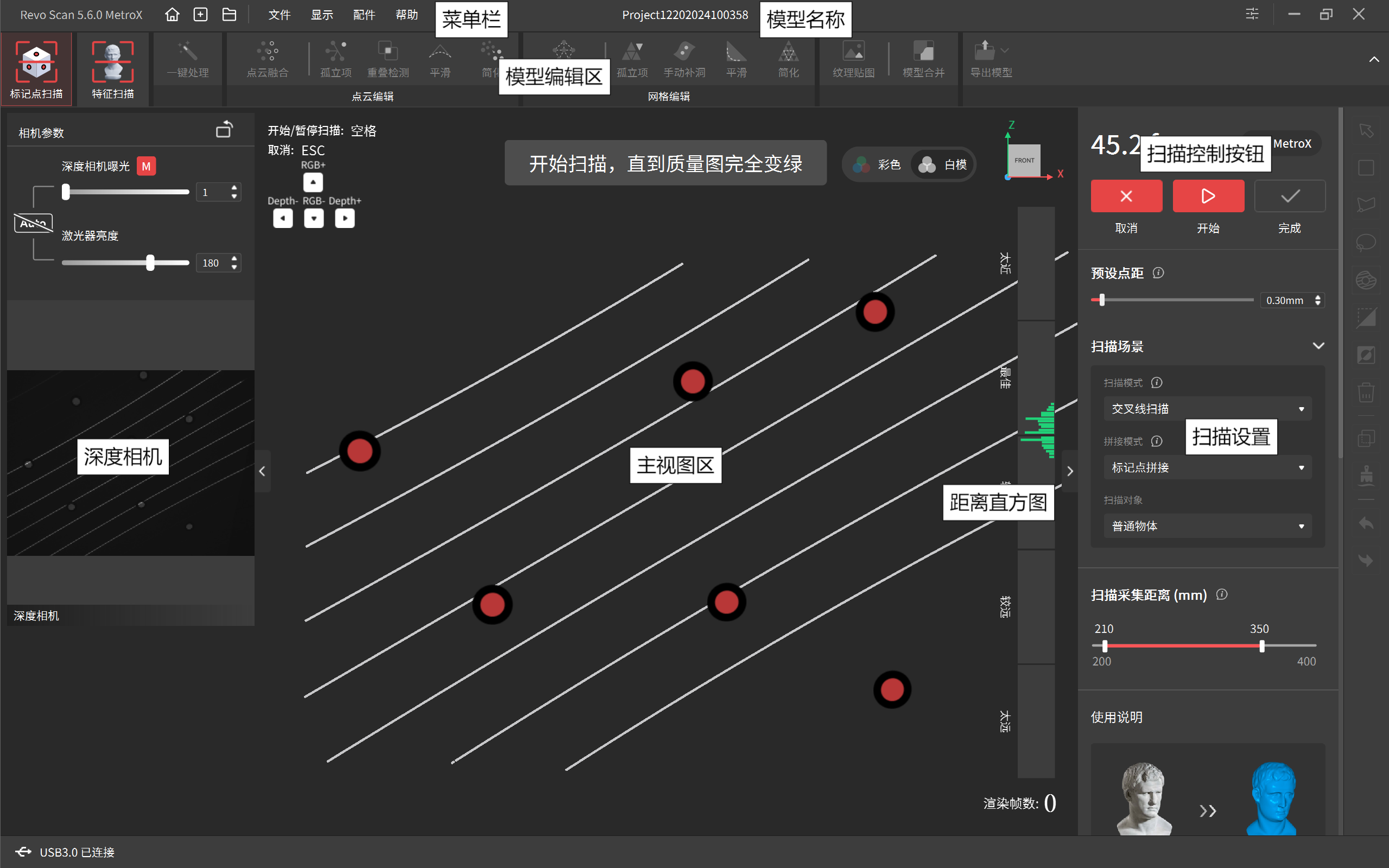Adjust the 预设点距 point distance slider
This screenshot has height=868, width=1389.
pyautogui.click(x=1172, y=300)
